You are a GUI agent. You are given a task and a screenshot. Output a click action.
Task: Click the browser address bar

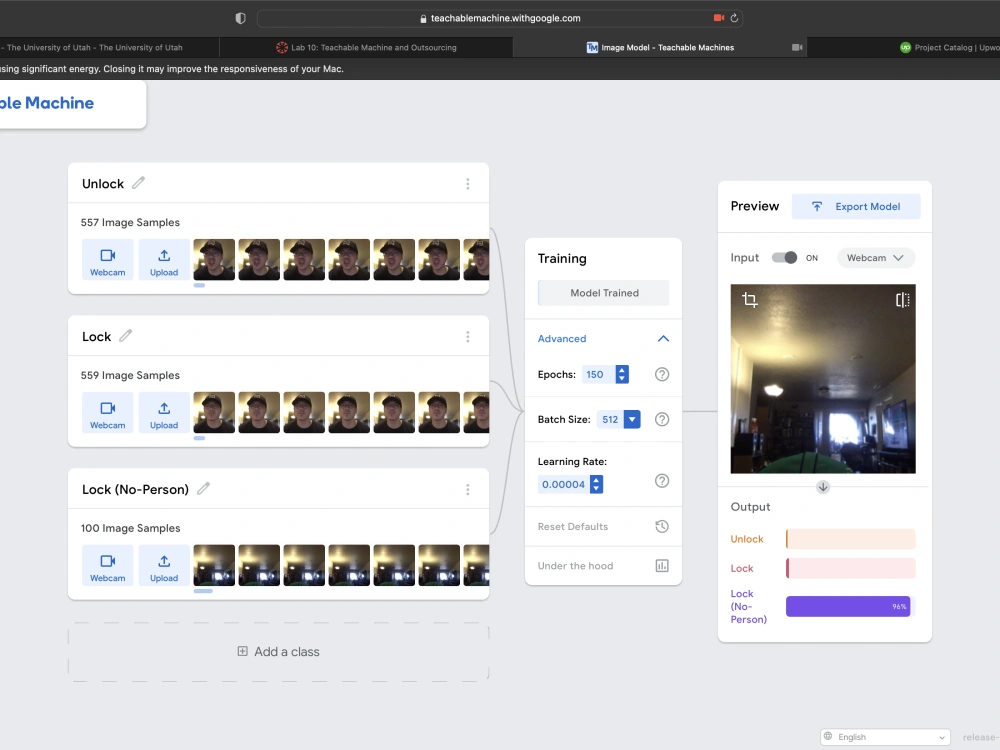tap(499, 18)
